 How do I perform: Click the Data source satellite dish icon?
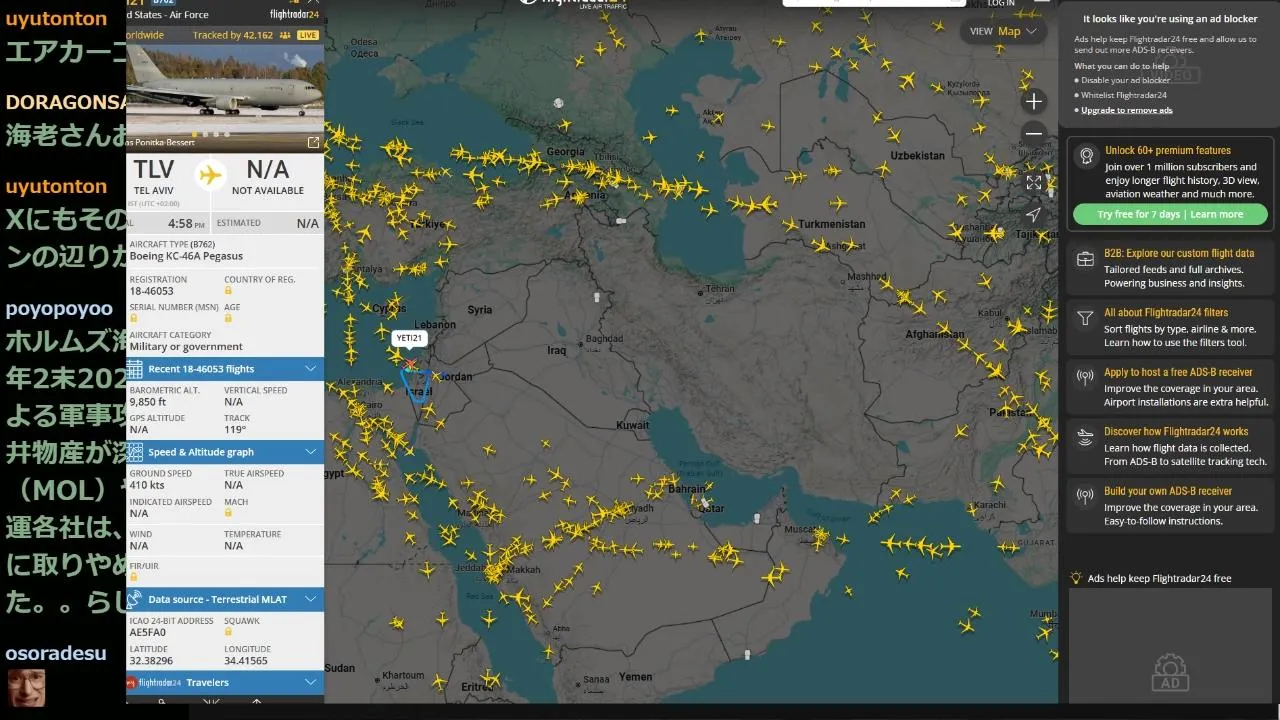[x=135, y=599]
